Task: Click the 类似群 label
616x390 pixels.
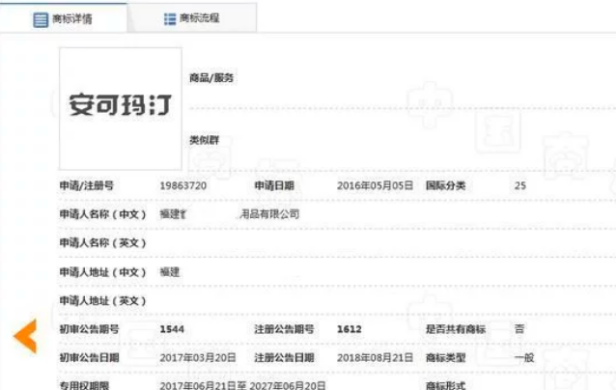Action: (204, 140)
